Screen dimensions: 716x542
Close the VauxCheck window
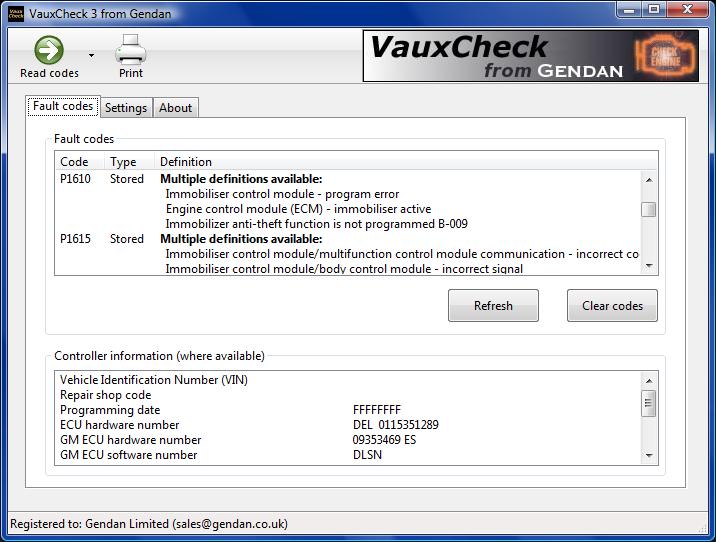point(687,10)
